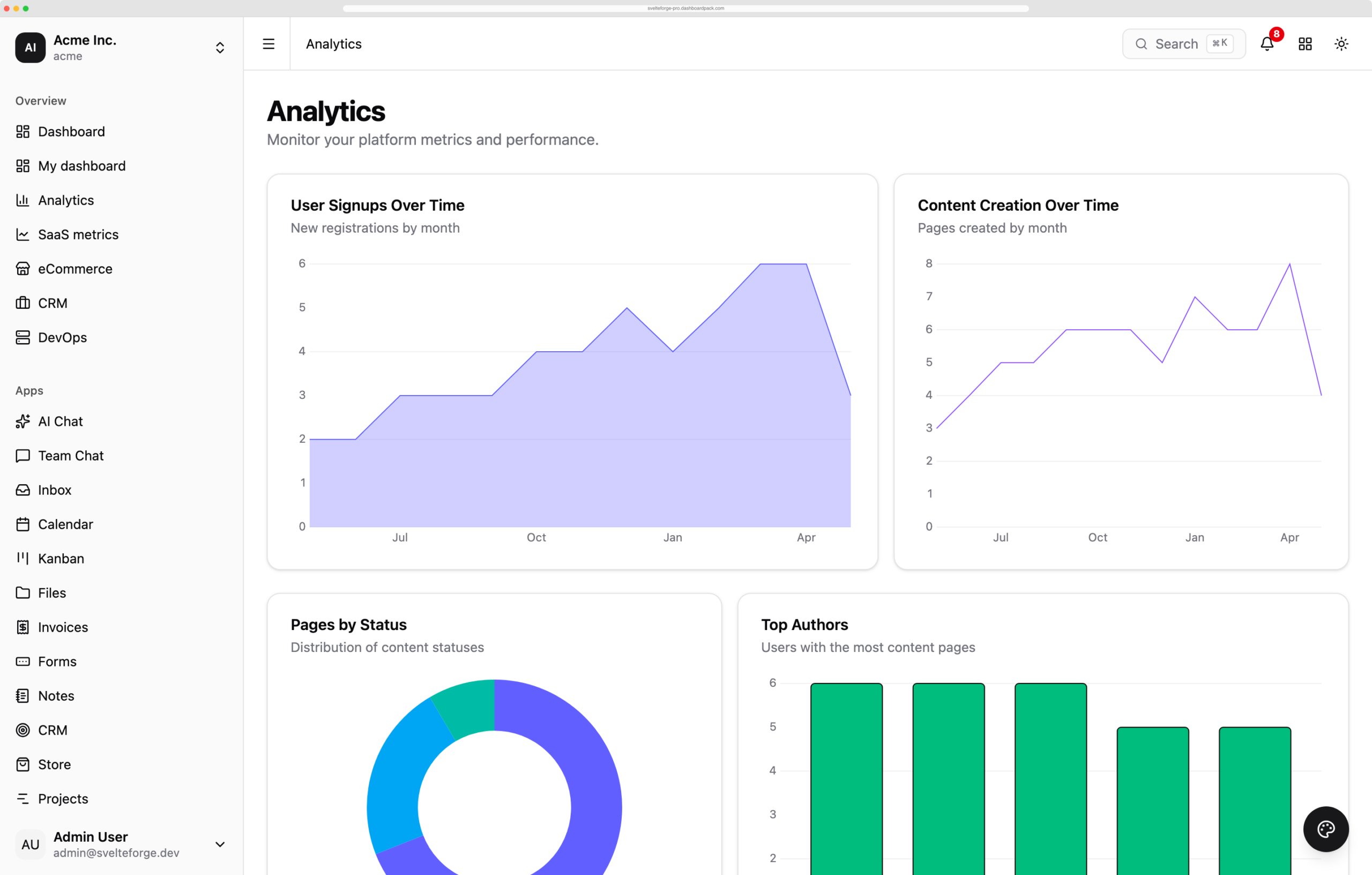Click the Invoices receipt icon
Image resolution: width=1372 pixels, height=875 pixels.
(x=23, y=627)
